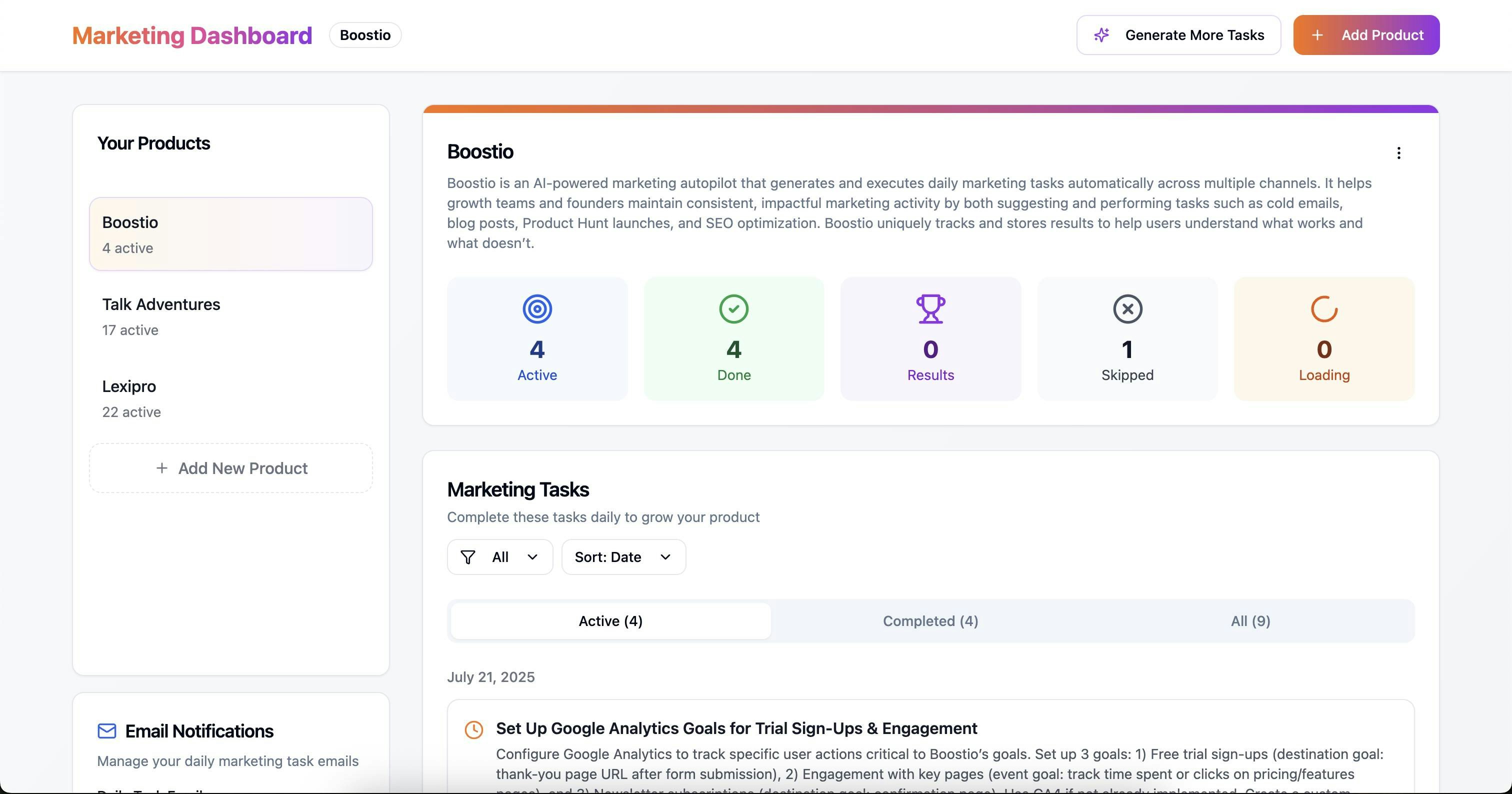Switch to the Completed (4) tab
1512x794 pixels.
[930, 621]
